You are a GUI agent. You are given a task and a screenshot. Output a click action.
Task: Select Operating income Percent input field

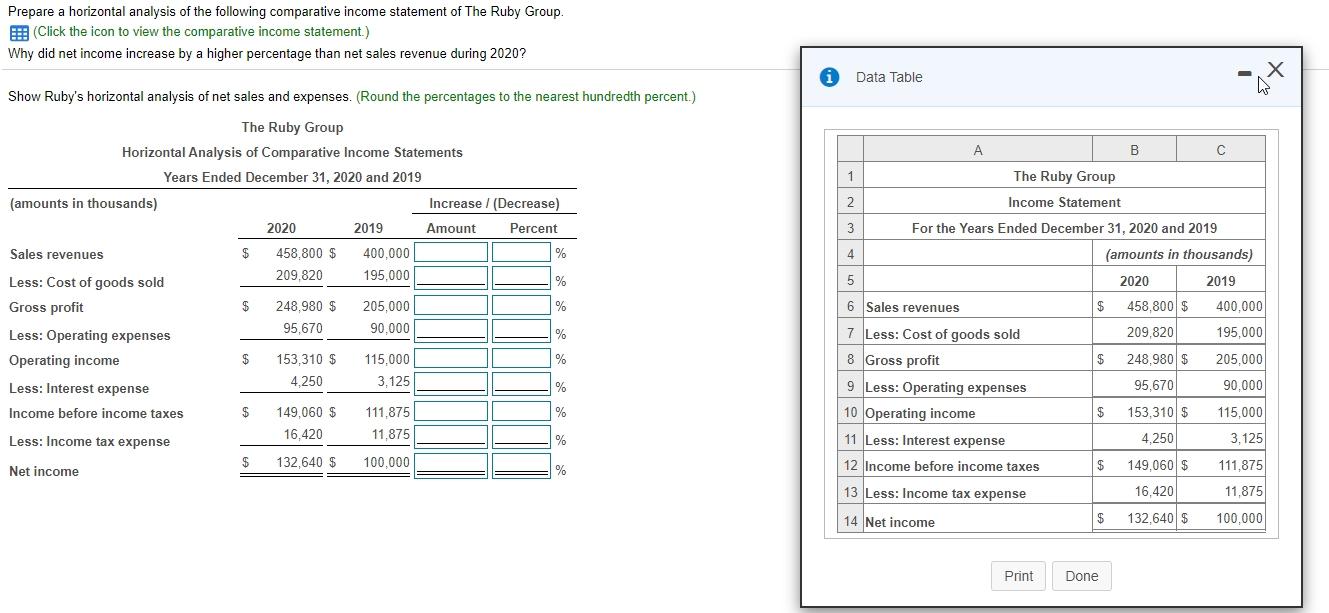click(x=521, y=358)
